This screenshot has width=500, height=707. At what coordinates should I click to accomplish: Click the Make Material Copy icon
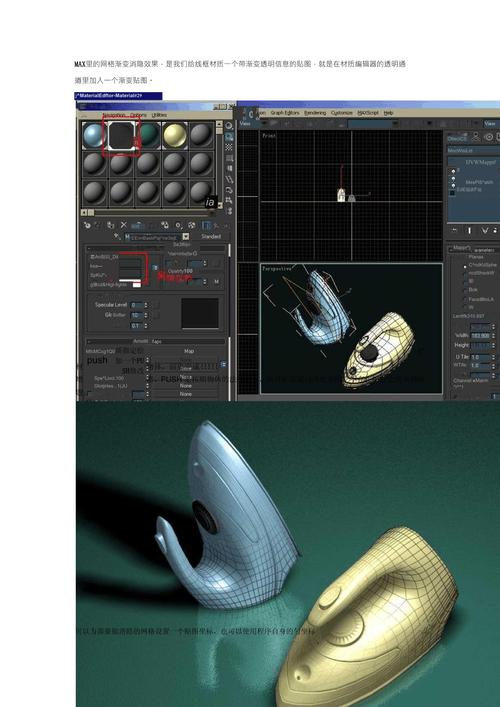[137, 225]
